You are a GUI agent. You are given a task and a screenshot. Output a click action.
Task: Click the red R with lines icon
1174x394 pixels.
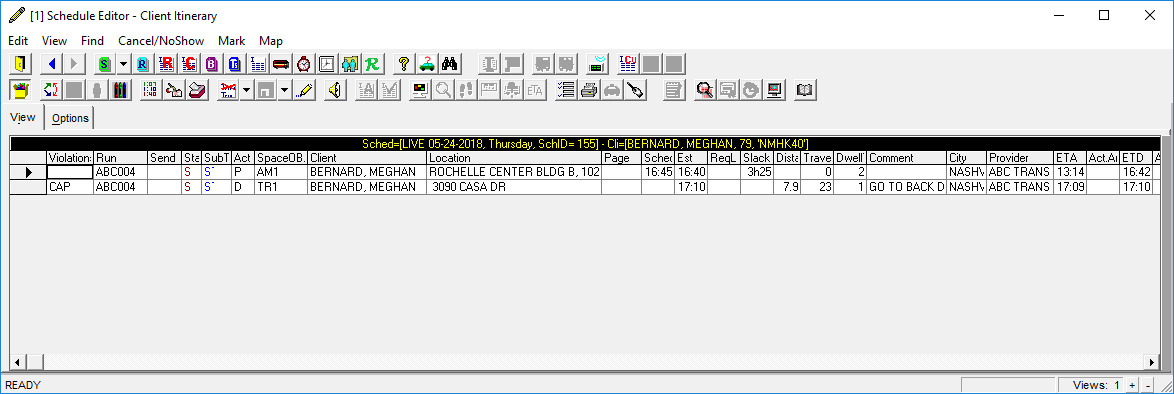pyautogui.click(x=165, y=64)
